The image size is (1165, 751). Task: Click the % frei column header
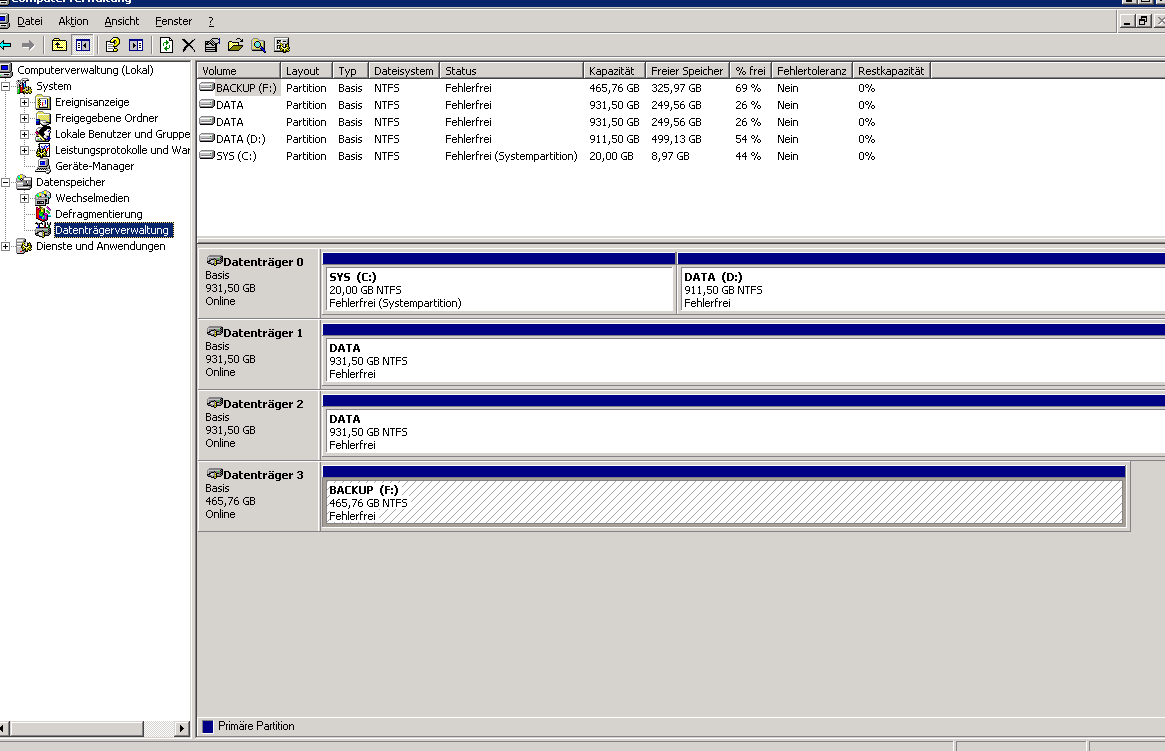point(750,71)
